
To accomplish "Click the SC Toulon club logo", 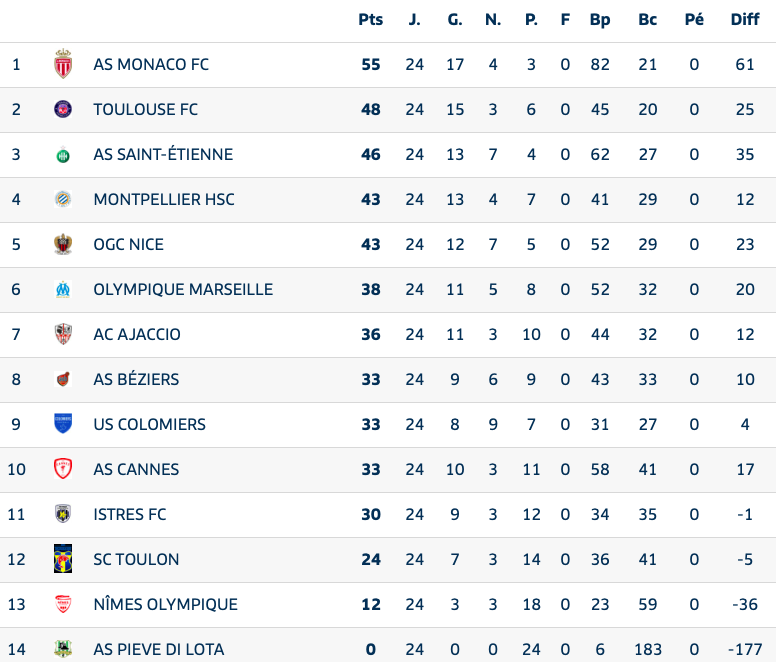I will click(x=63, y=559).
